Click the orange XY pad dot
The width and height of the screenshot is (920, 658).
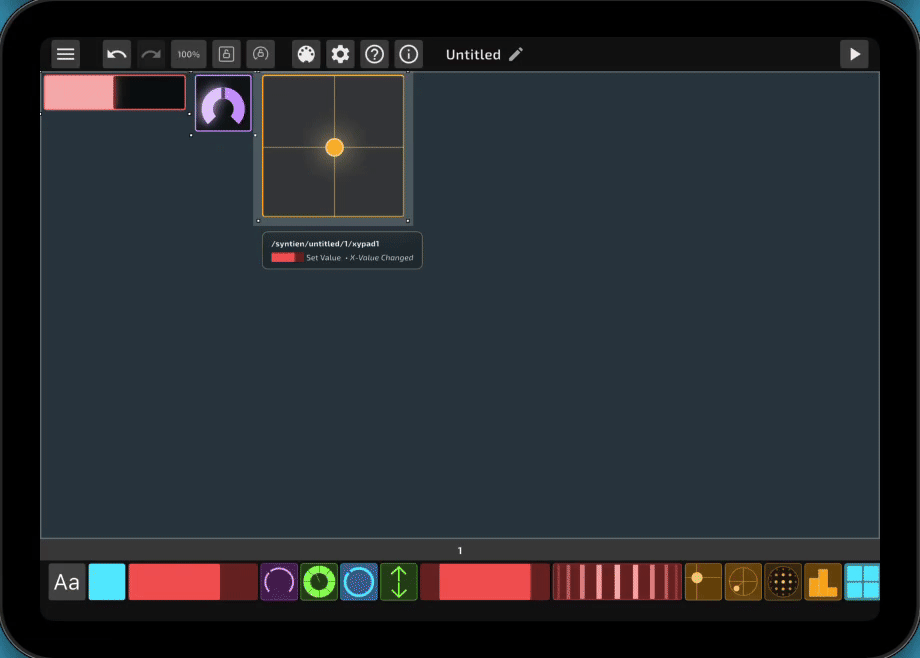coord(334,147)
